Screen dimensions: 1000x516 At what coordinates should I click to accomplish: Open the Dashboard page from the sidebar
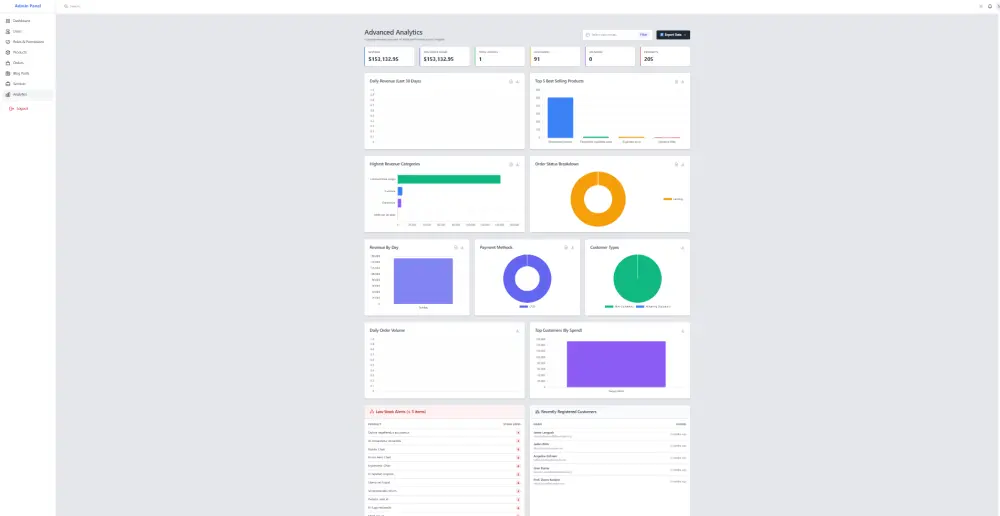point(27,21)
